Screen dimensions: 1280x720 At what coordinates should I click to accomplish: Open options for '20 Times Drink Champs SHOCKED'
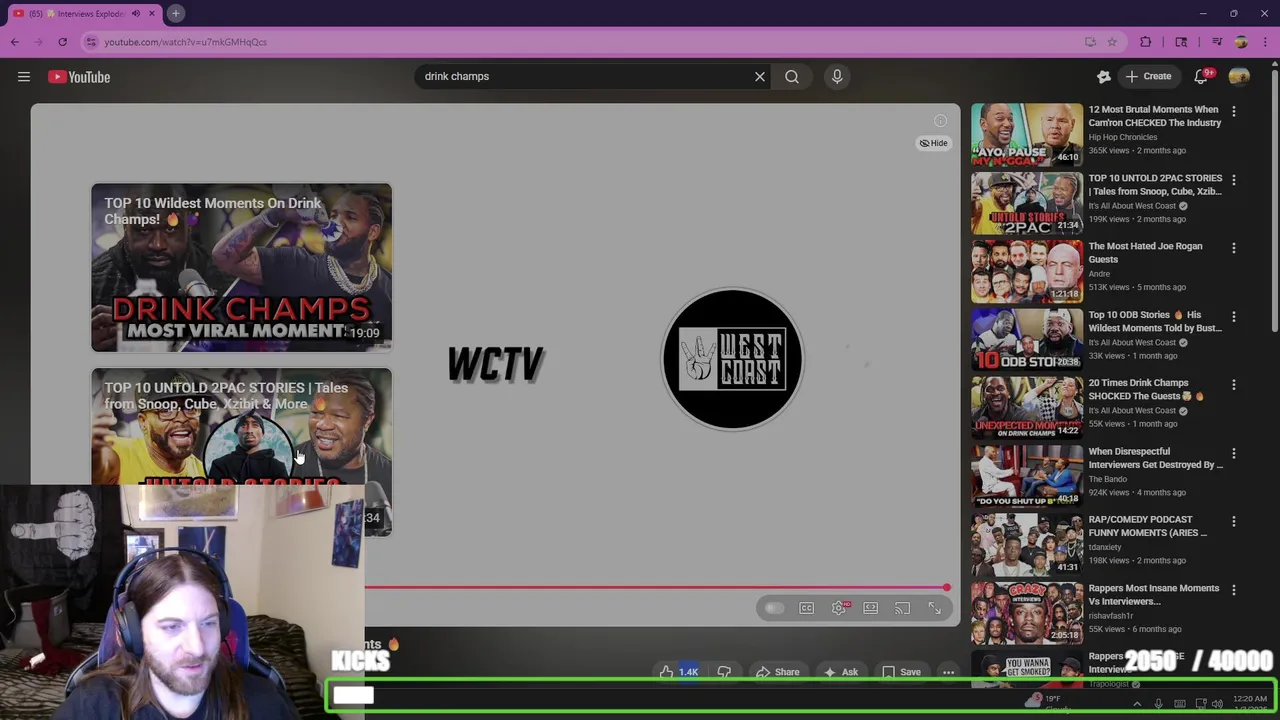click(1233, 385)
